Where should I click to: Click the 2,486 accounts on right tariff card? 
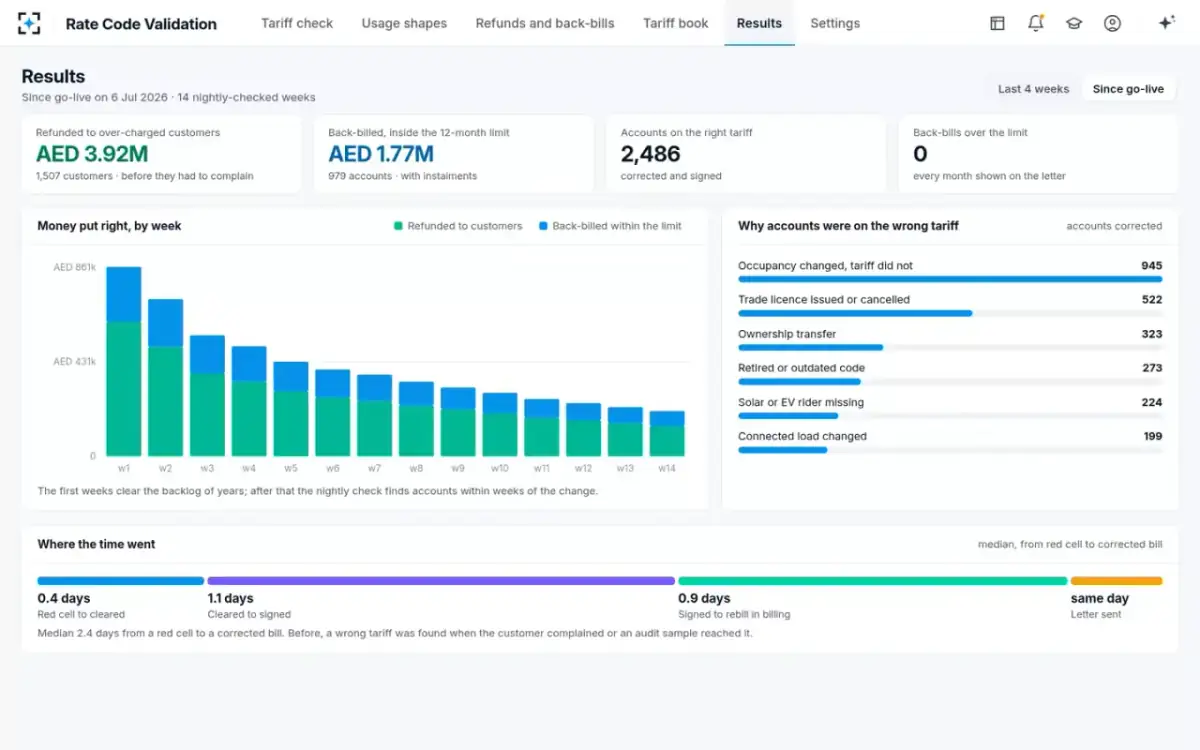tap(746, 154)
